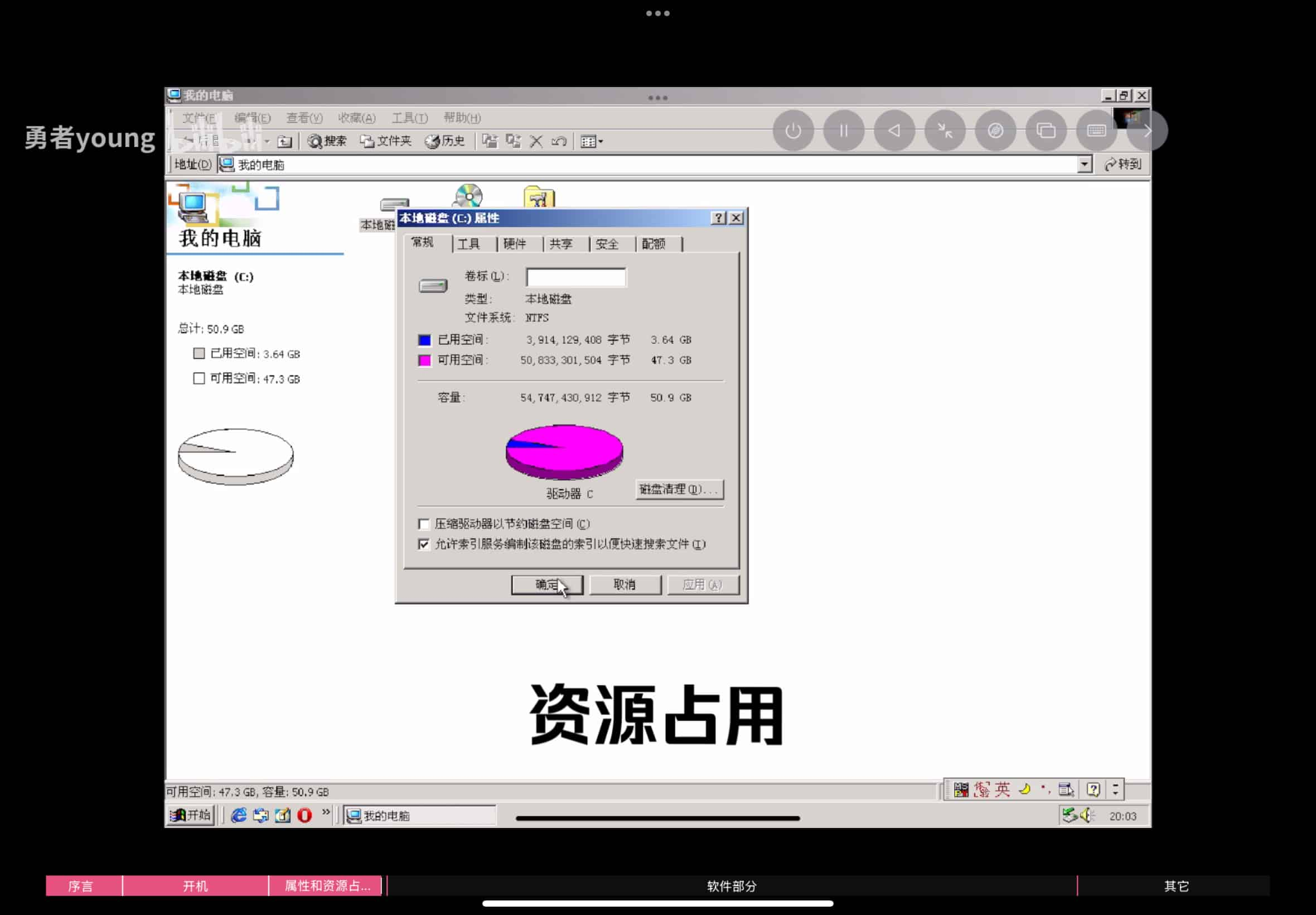Click the Folders (文件夹) toolbar button
This screenshot has height=915, width=1316.
click(385, 141)
